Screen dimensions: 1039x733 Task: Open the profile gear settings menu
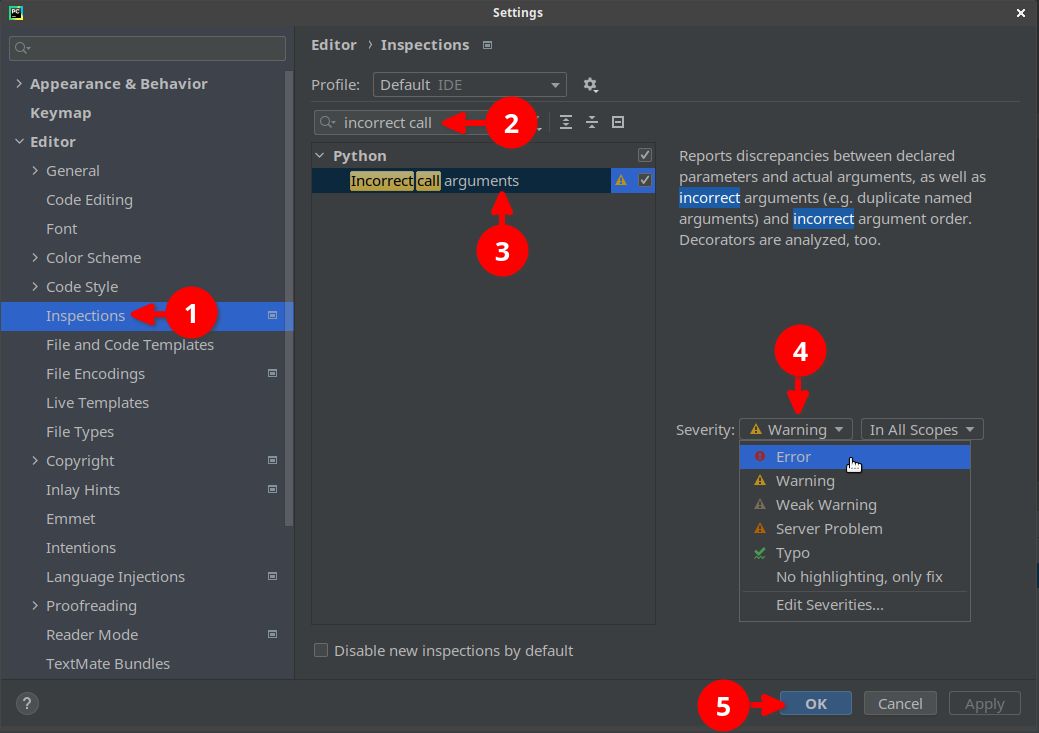click(x=590, y=85)
